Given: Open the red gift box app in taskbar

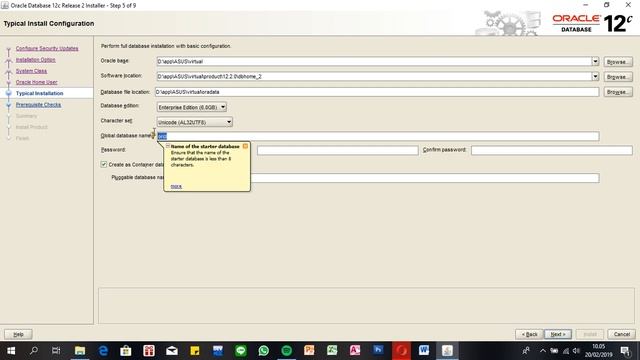Looking at the screenshot, I should click(x=149, y=351).
